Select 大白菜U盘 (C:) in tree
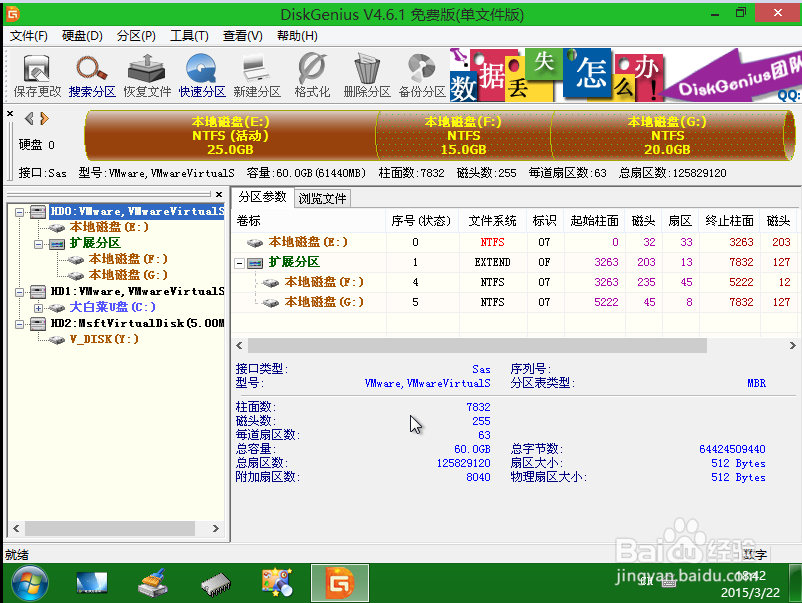Image resolution: width=802 pixels, height=603 pixels. [113, 307]
